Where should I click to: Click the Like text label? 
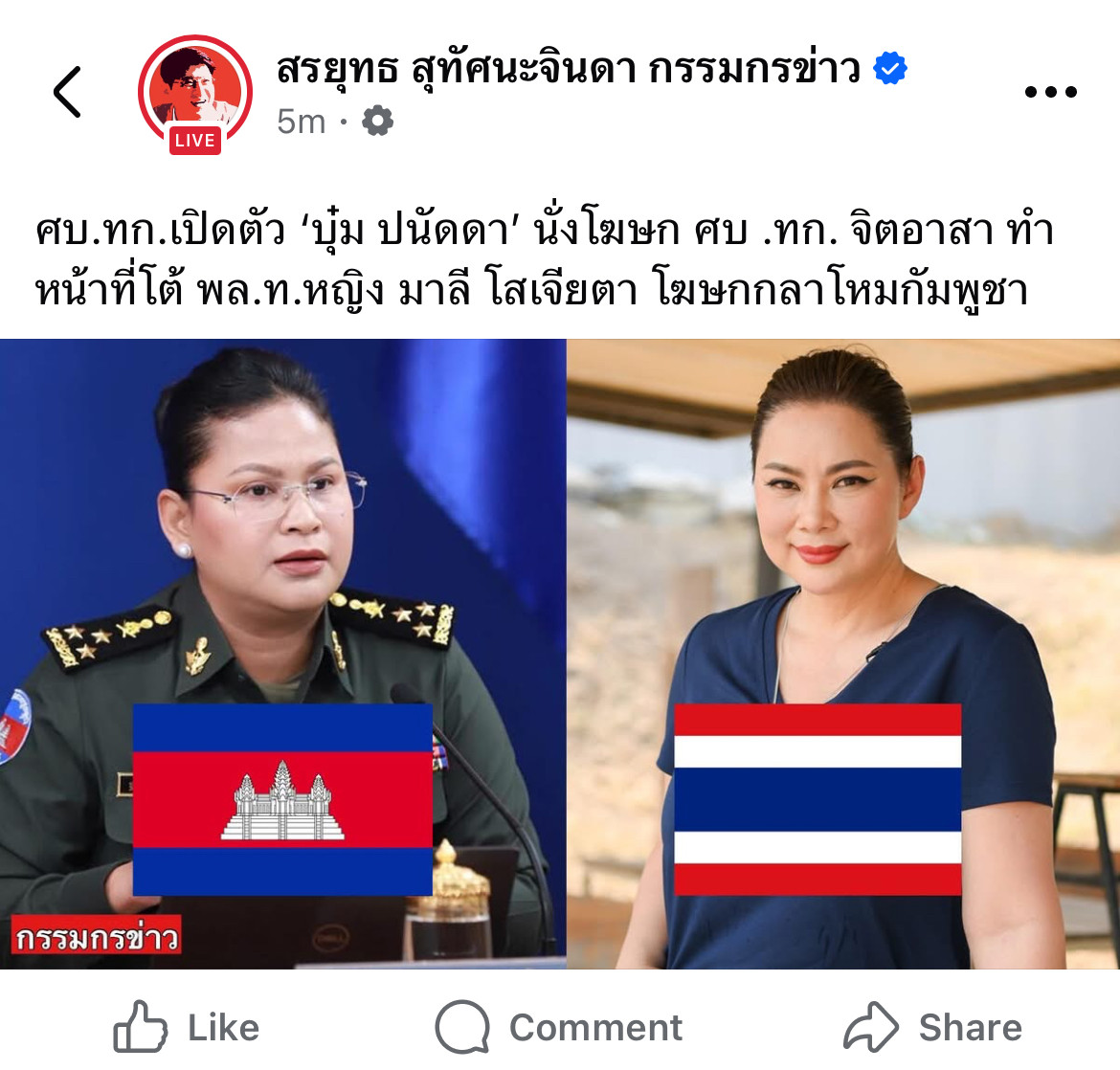224,1028
